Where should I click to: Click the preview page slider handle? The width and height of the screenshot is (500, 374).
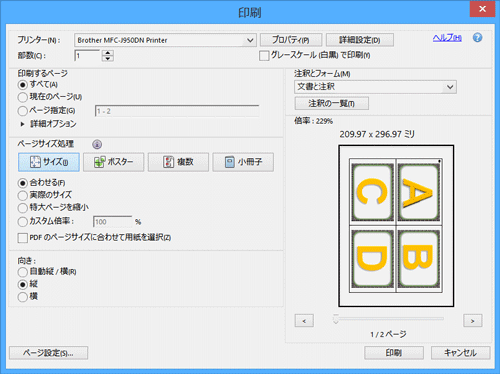(x=336, y=319)
